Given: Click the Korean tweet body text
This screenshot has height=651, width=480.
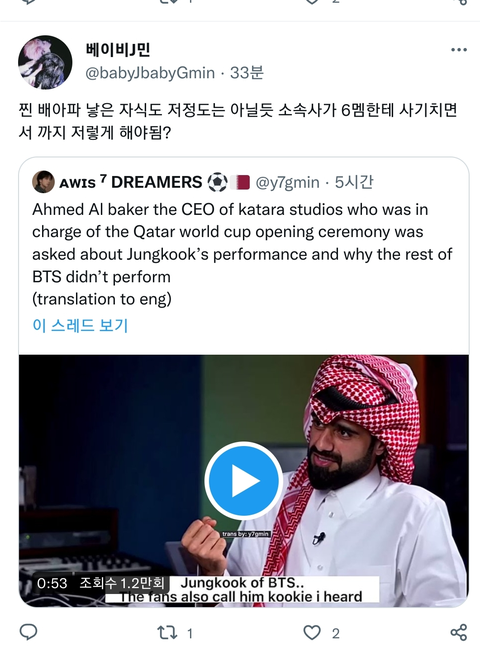Looking at the screenshot, I should click(238, 121).
